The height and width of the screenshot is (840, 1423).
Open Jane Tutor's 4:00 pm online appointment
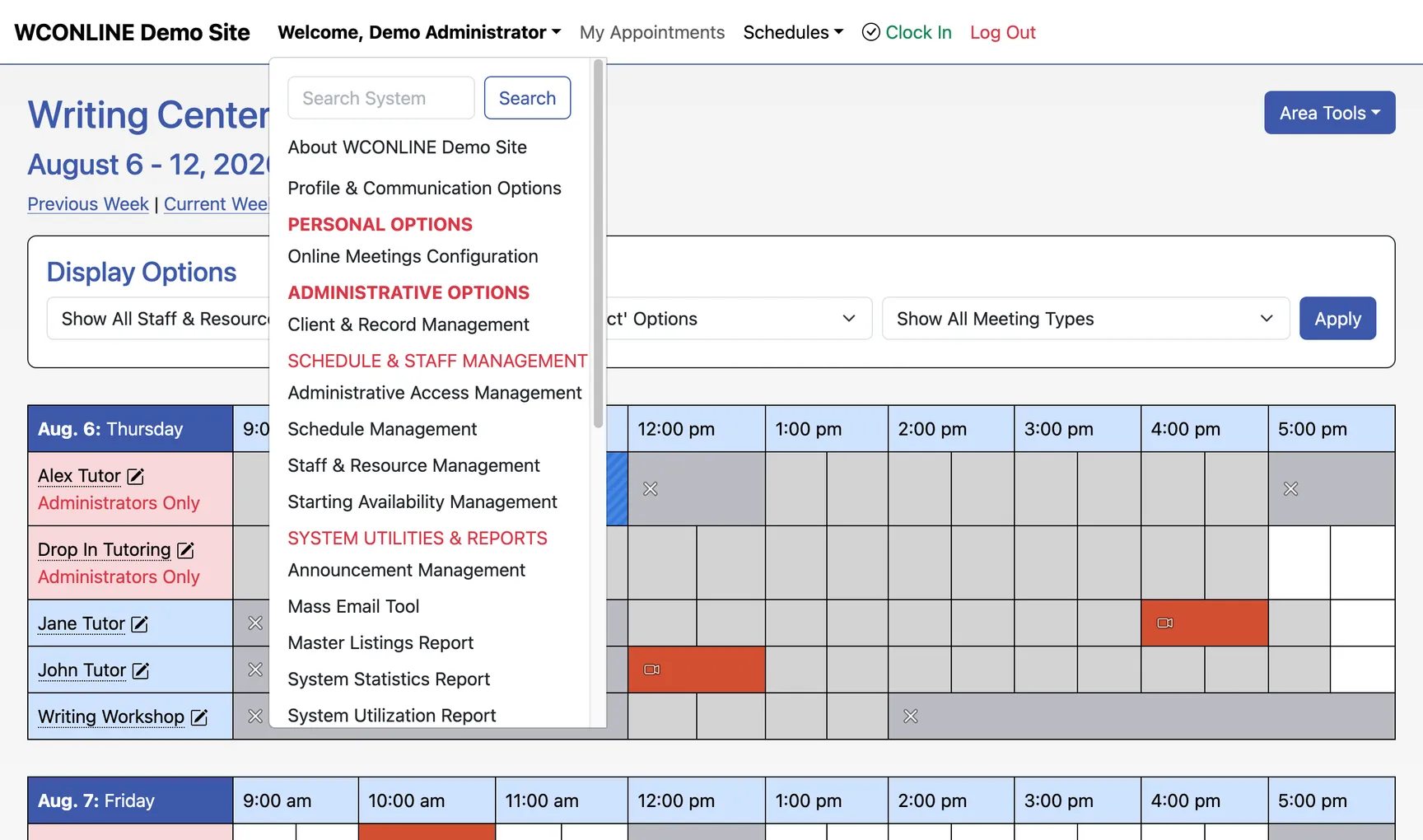[x=1204, y=623]
